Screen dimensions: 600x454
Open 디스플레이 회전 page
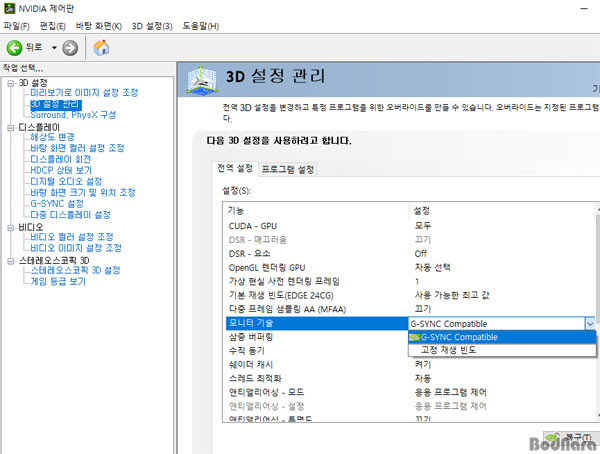click(x=60, y=159)
